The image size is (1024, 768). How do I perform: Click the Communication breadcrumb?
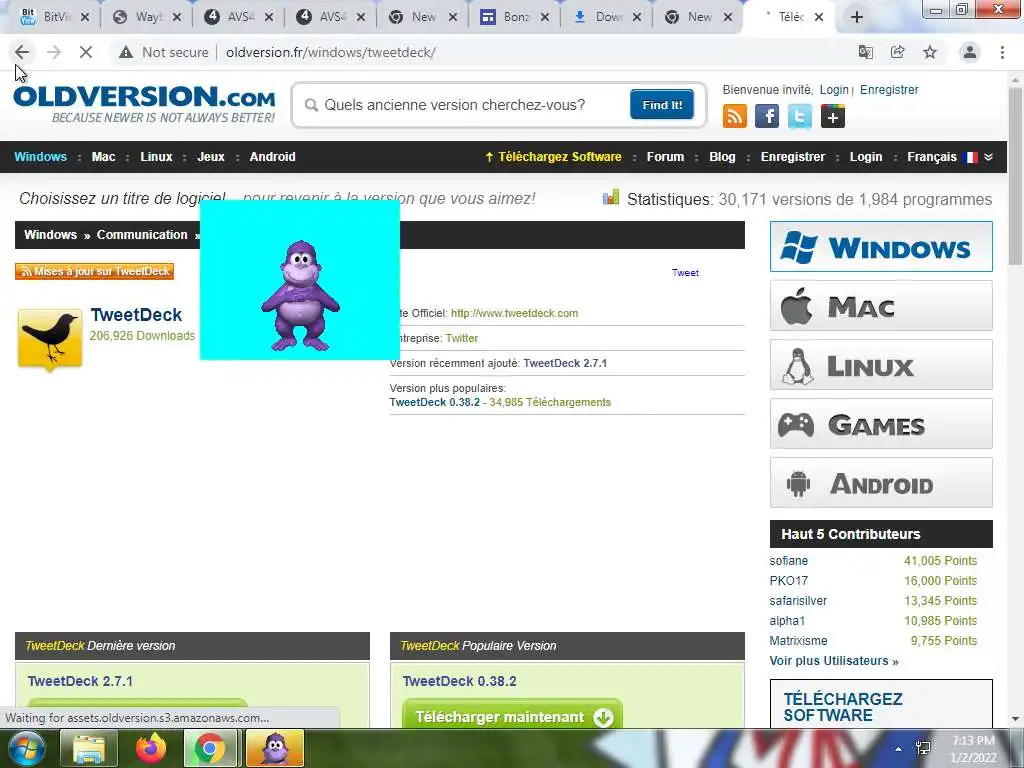(142, 235)
